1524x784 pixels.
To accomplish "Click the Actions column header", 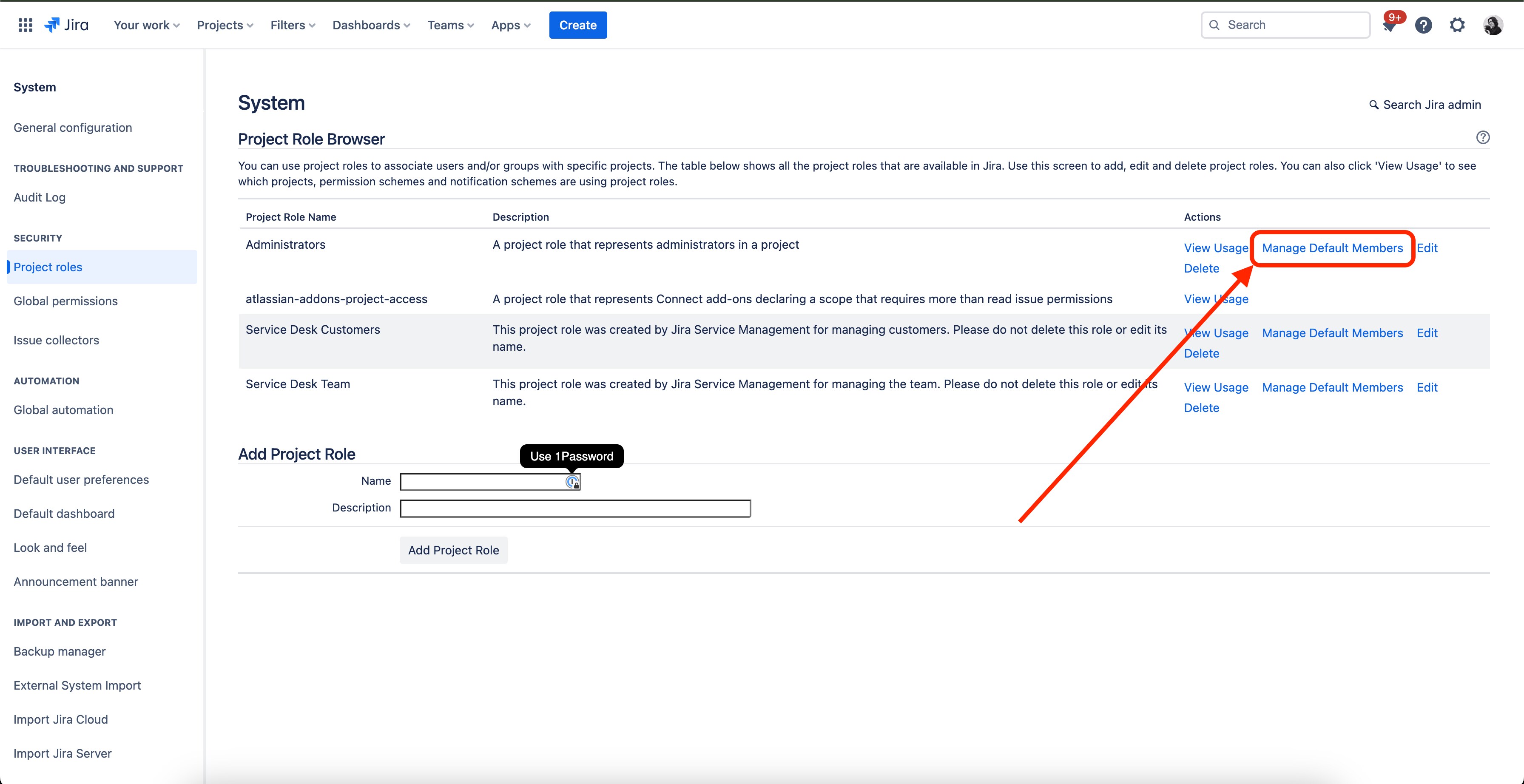I will coord(1202,217).
